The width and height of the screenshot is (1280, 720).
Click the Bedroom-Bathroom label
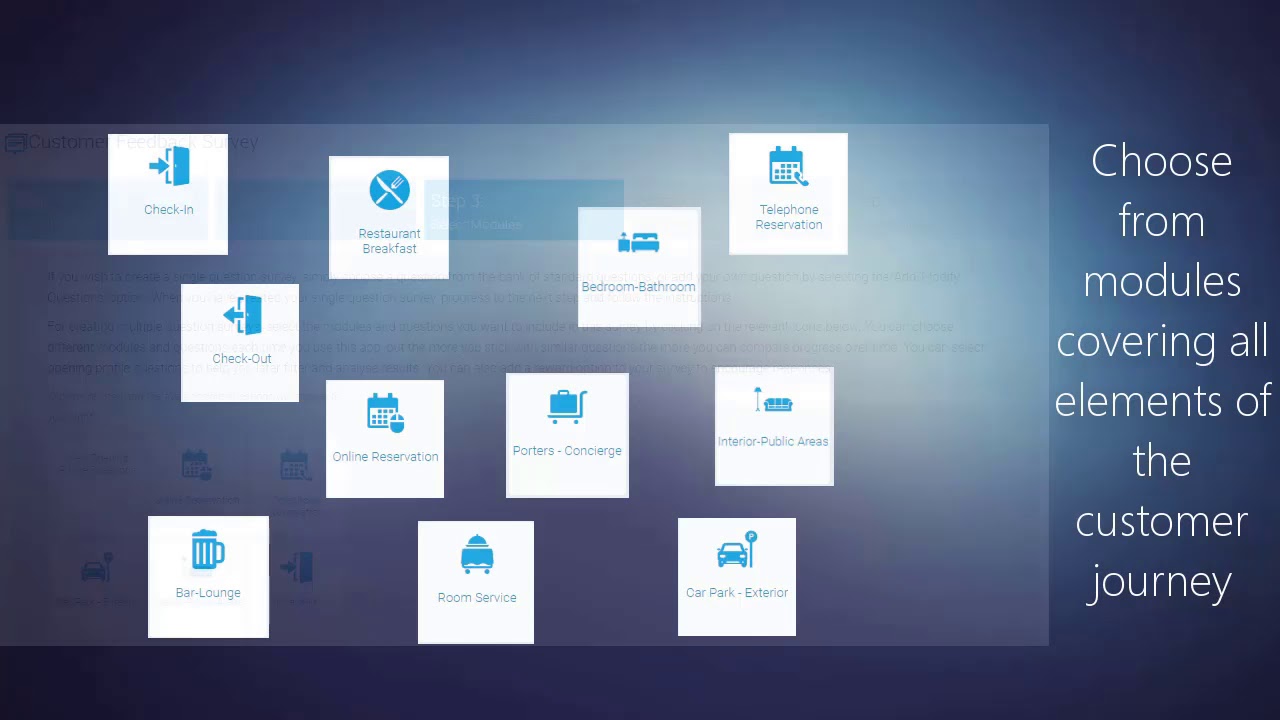coord(638,287)
